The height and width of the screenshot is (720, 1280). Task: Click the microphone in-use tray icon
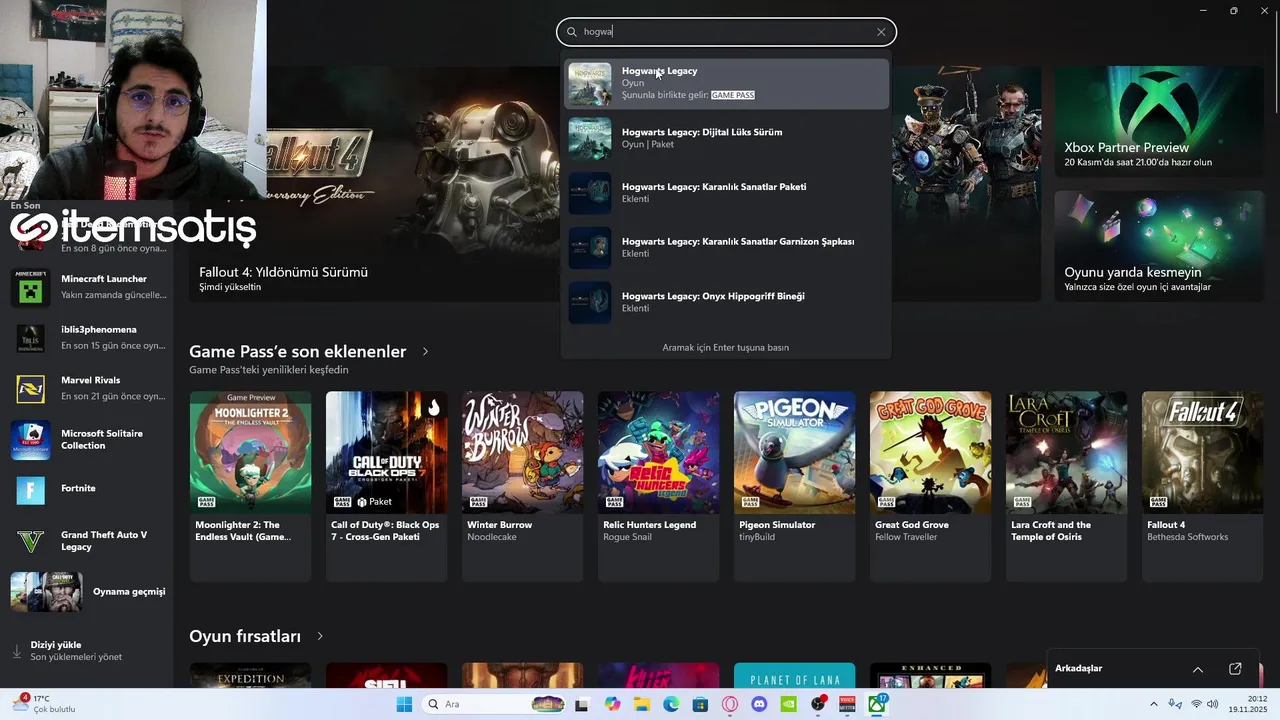point(1175,704)
